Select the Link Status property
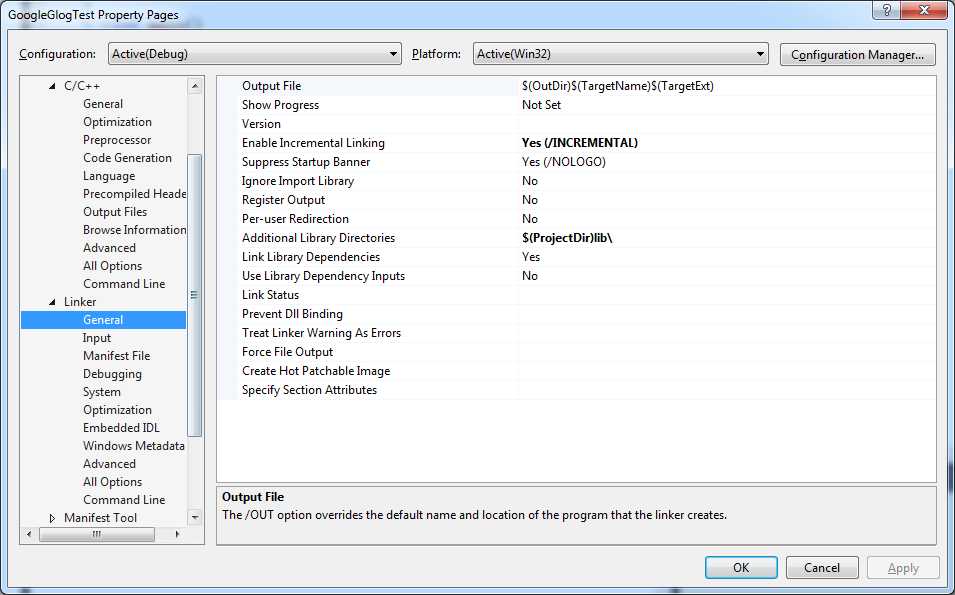The height and width of the screenshot is (595, 955). pos(270,295)
